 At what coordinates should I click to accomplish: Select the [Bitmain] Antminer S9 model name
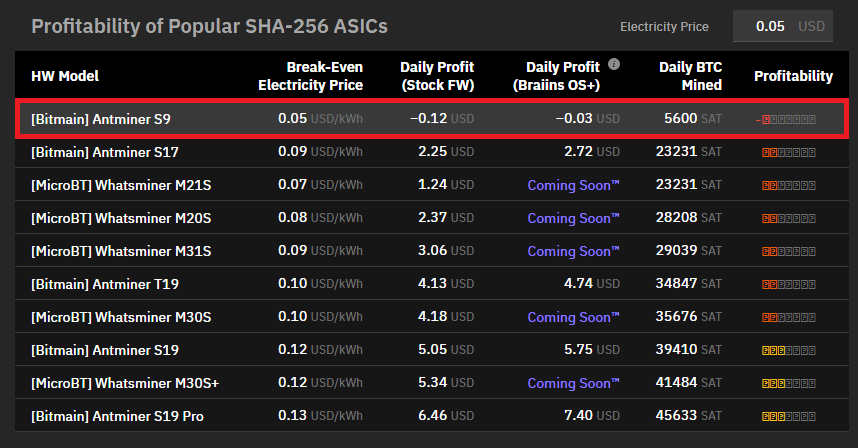101,119
